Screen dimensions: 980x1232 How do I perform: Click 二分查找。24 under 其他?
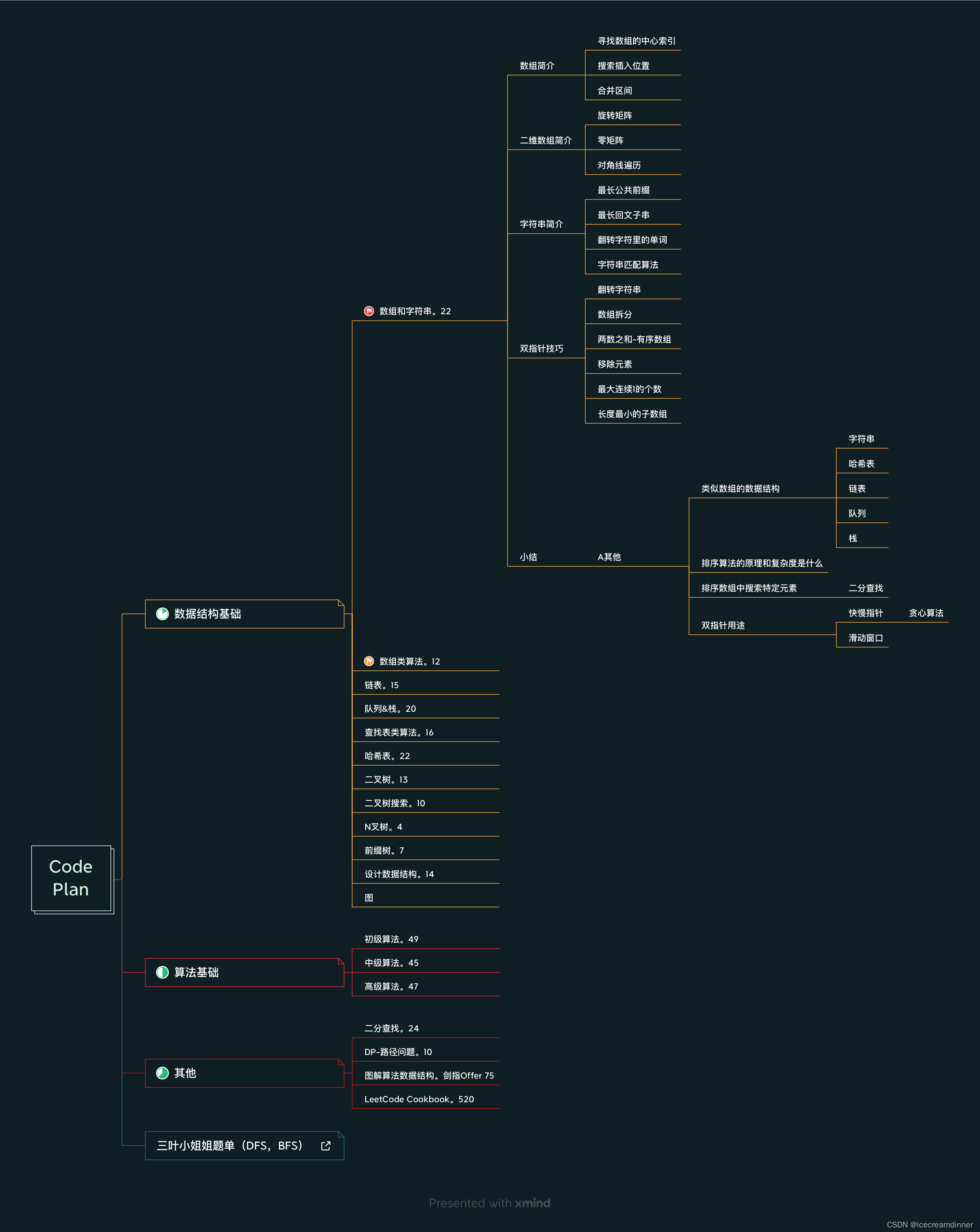(391, 1028)
